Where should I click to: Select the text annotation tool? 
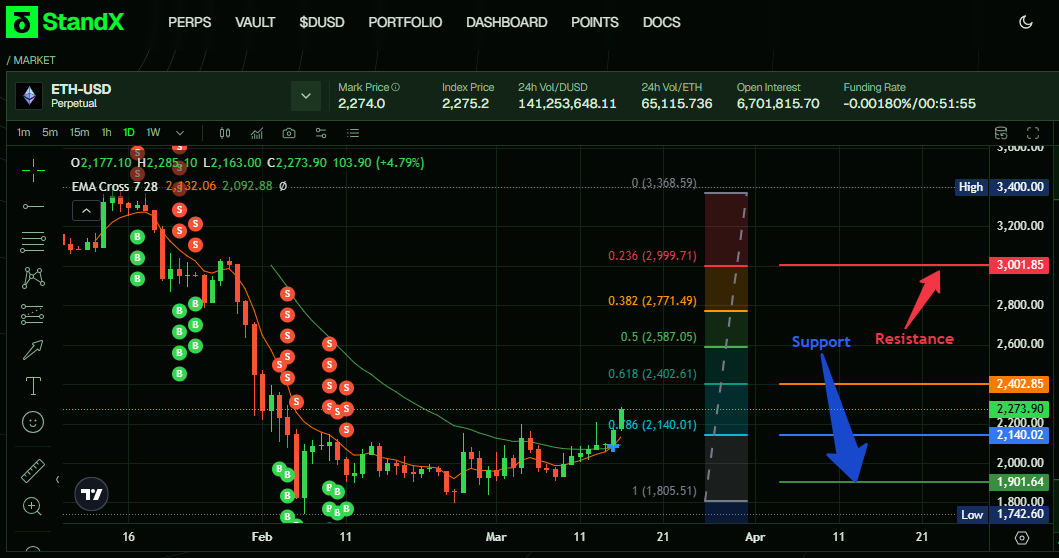coord(33,386)
